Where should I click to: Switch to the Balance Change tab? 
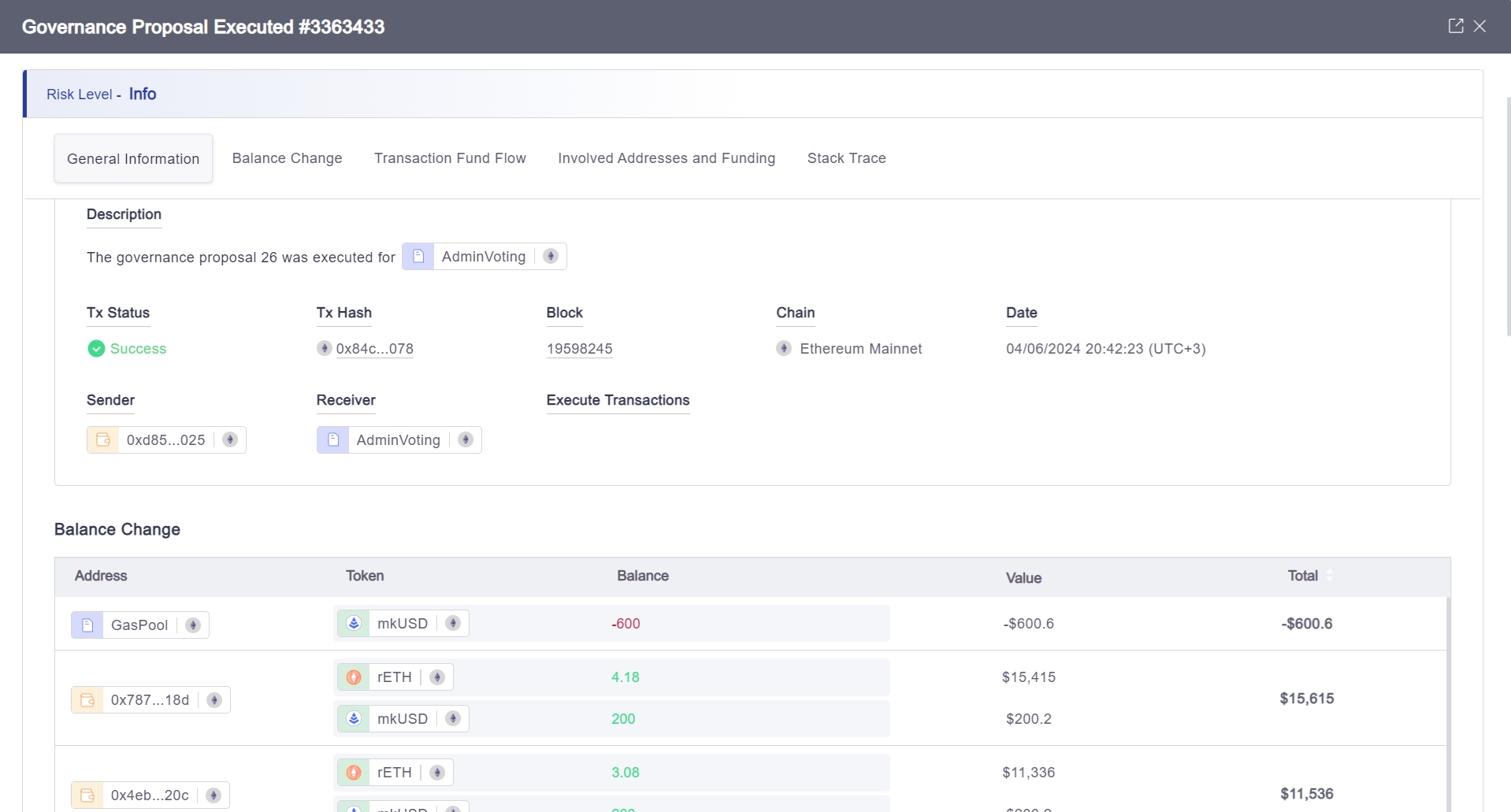point(287,158)
